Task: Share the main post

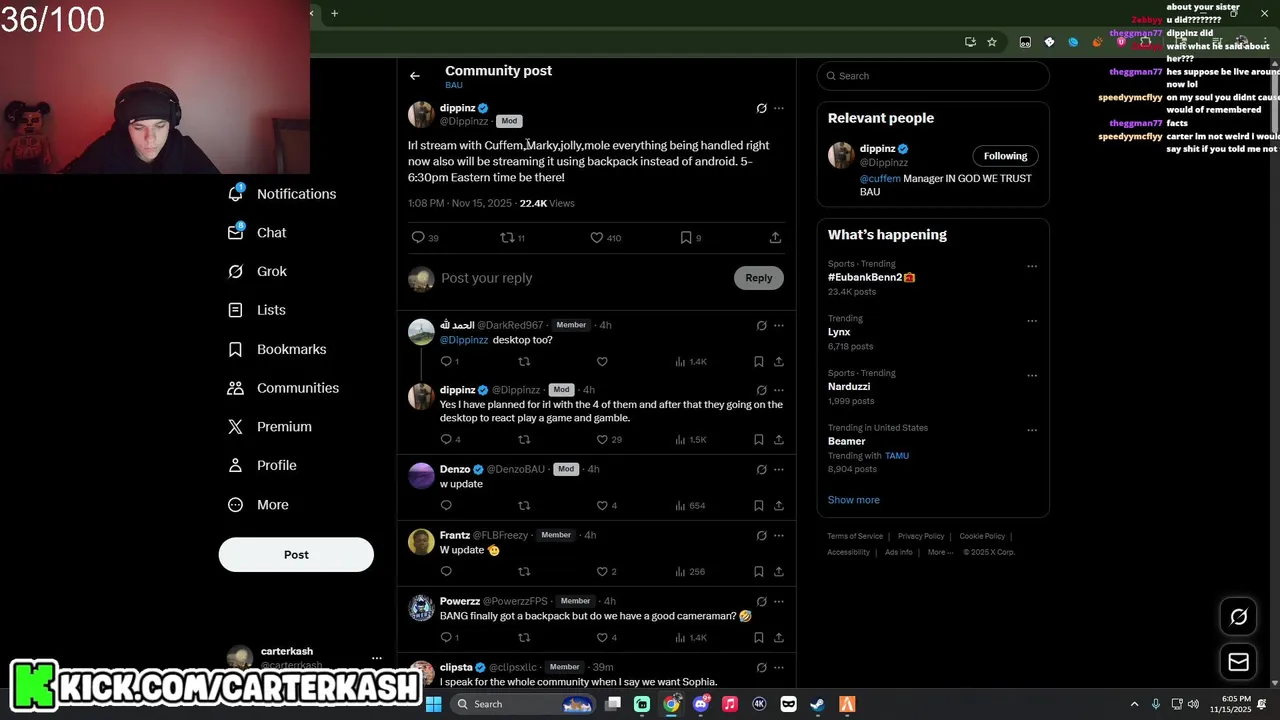Action: click(775, 238)
